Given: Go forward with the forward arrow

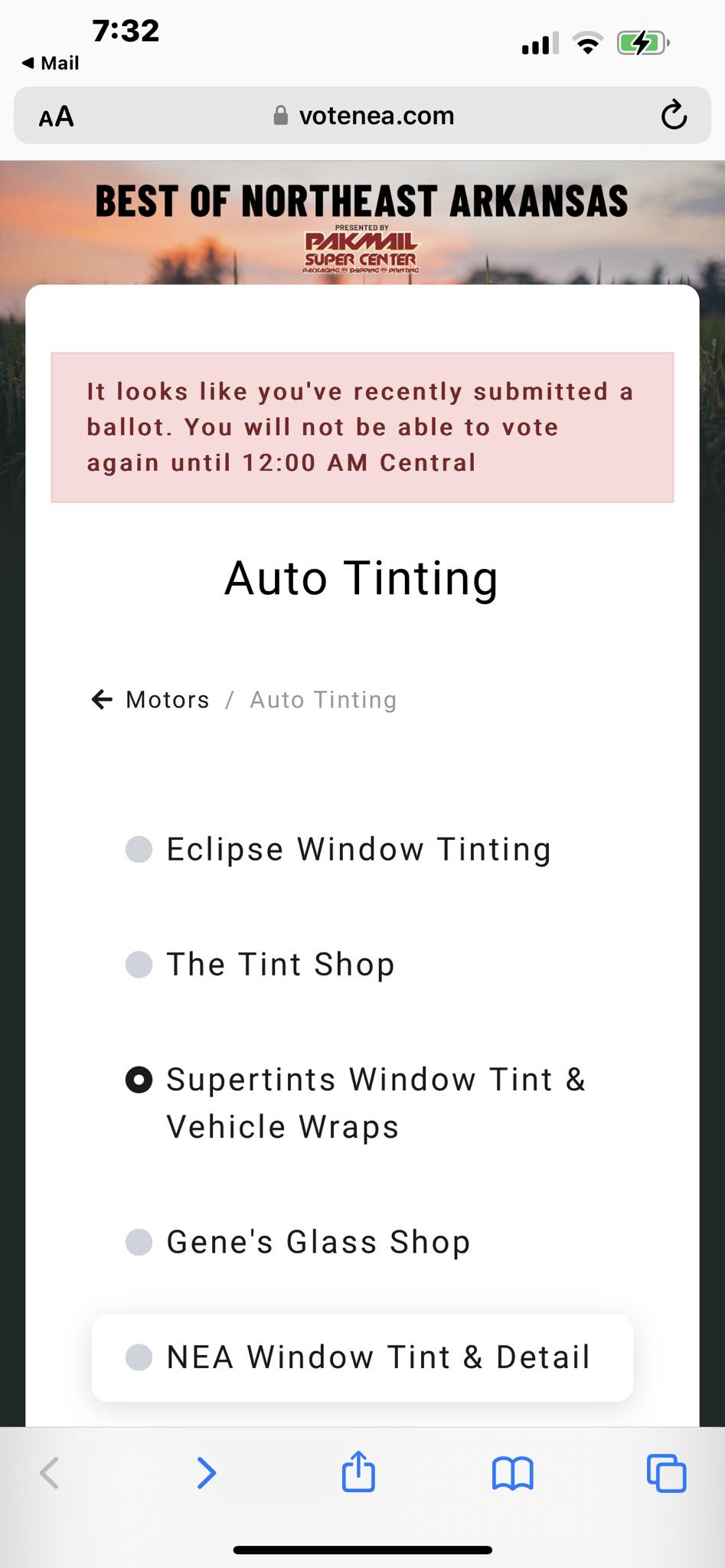Looking at the screenshot, I should [206, 1472].
